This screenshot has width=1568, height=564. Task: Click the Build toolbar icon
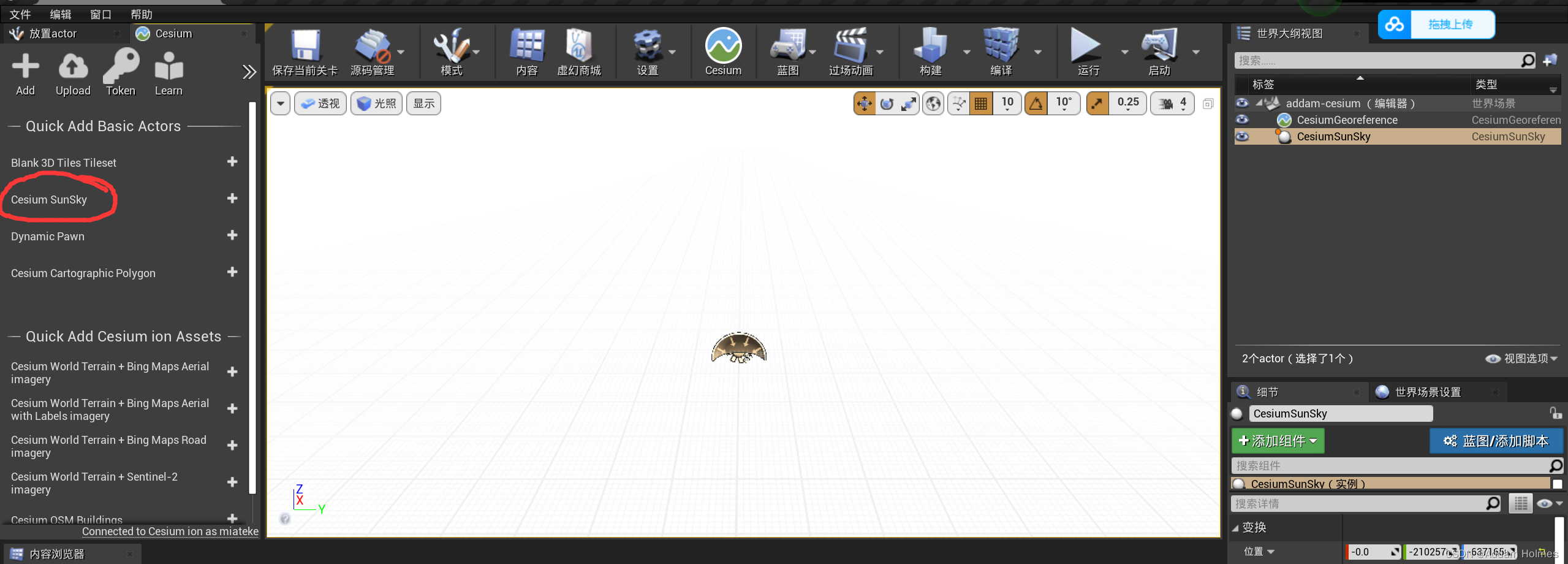coord(931,45)
